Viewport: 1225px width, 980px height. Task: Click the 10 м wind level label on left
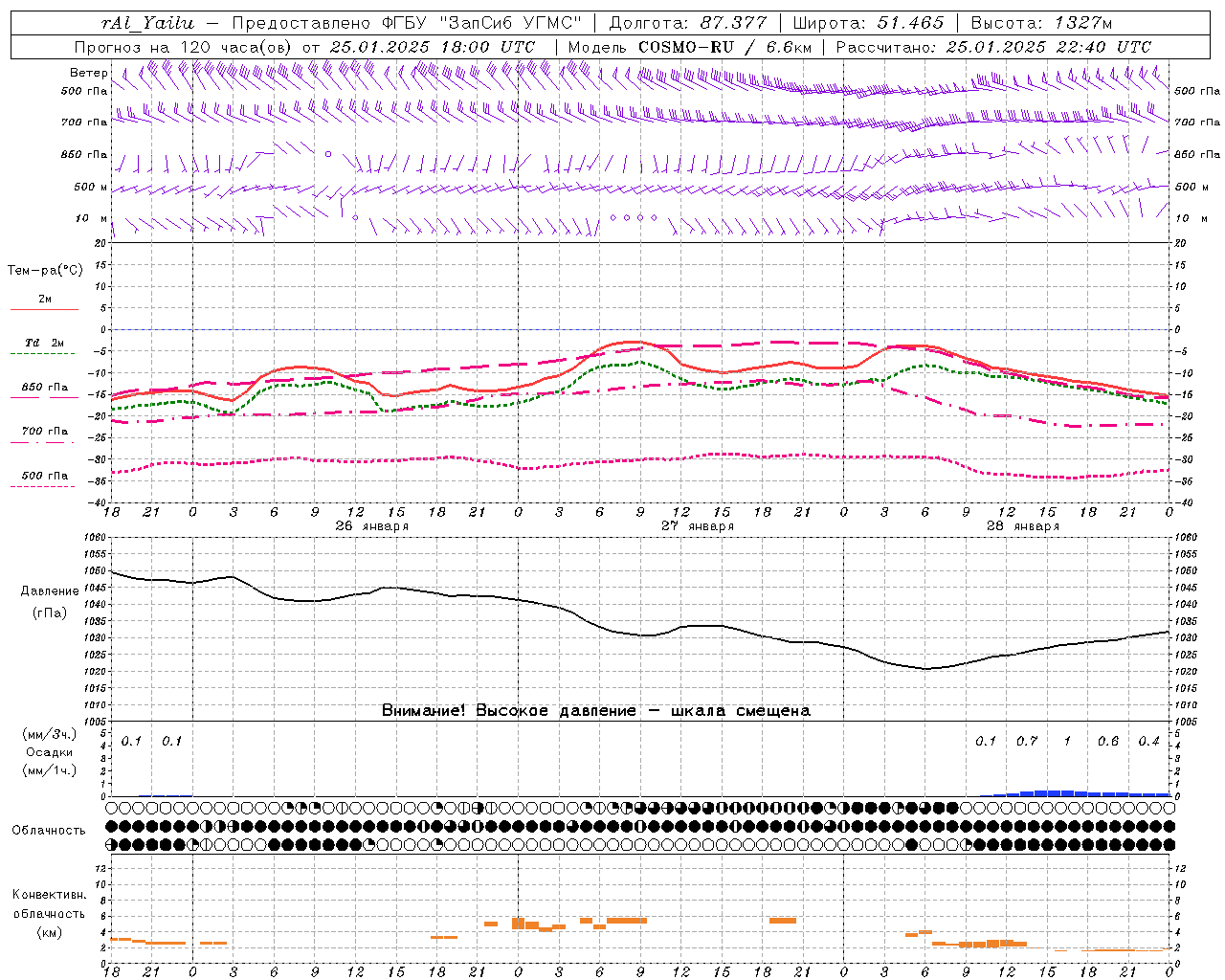tap(92, 219)
